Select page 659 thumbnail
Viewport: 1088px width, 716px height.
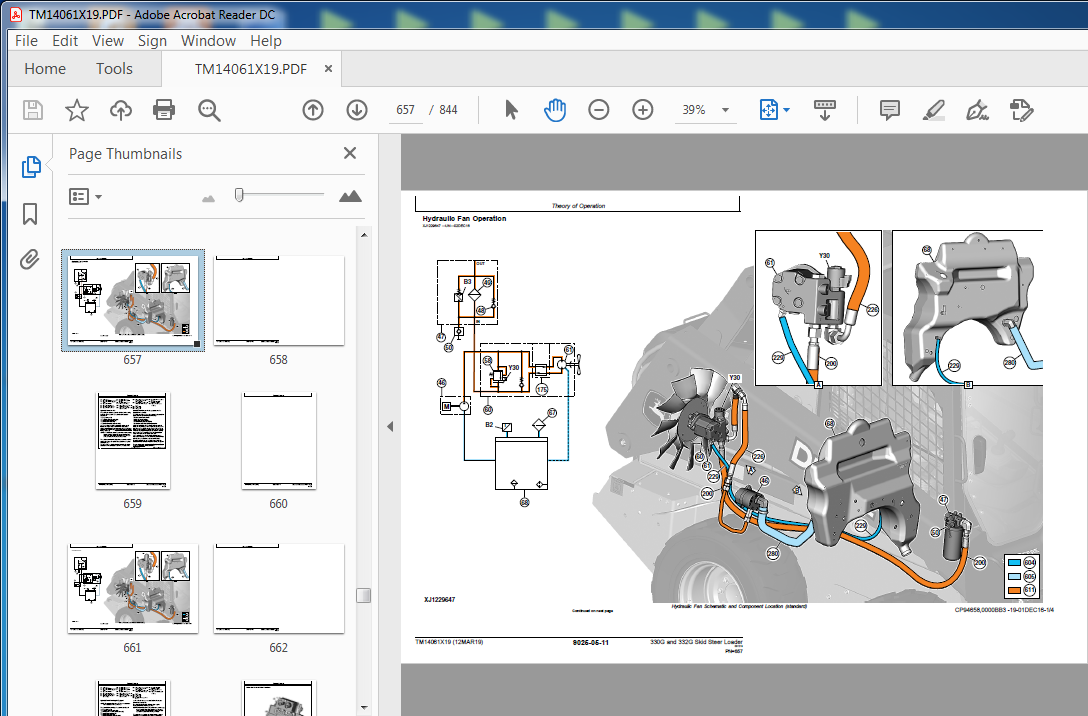coord(133,441)
